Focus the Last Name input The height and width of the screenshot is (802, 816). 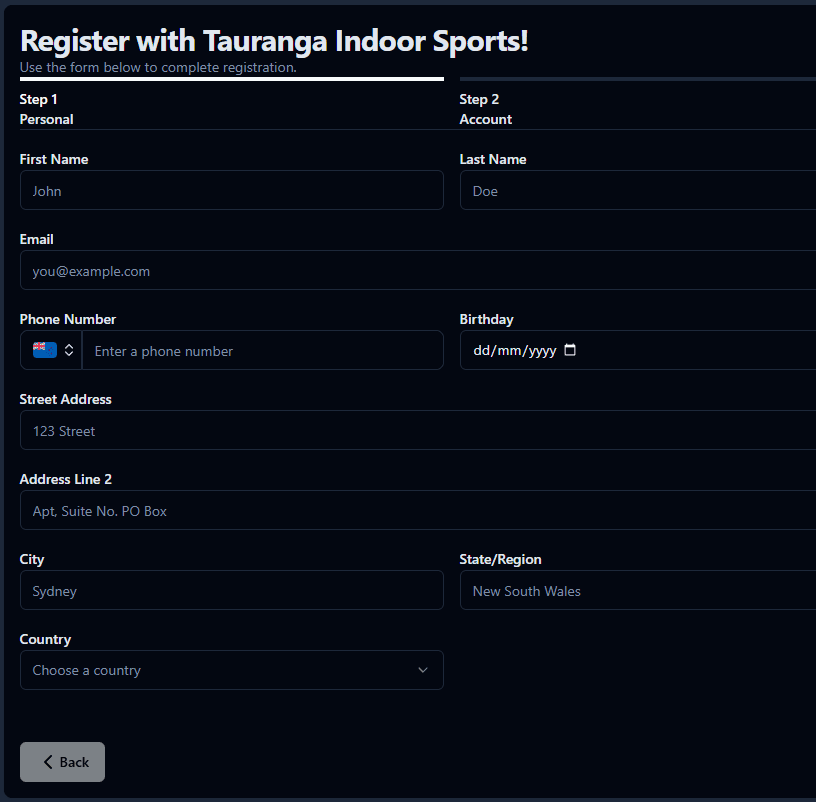coord(638,190)
